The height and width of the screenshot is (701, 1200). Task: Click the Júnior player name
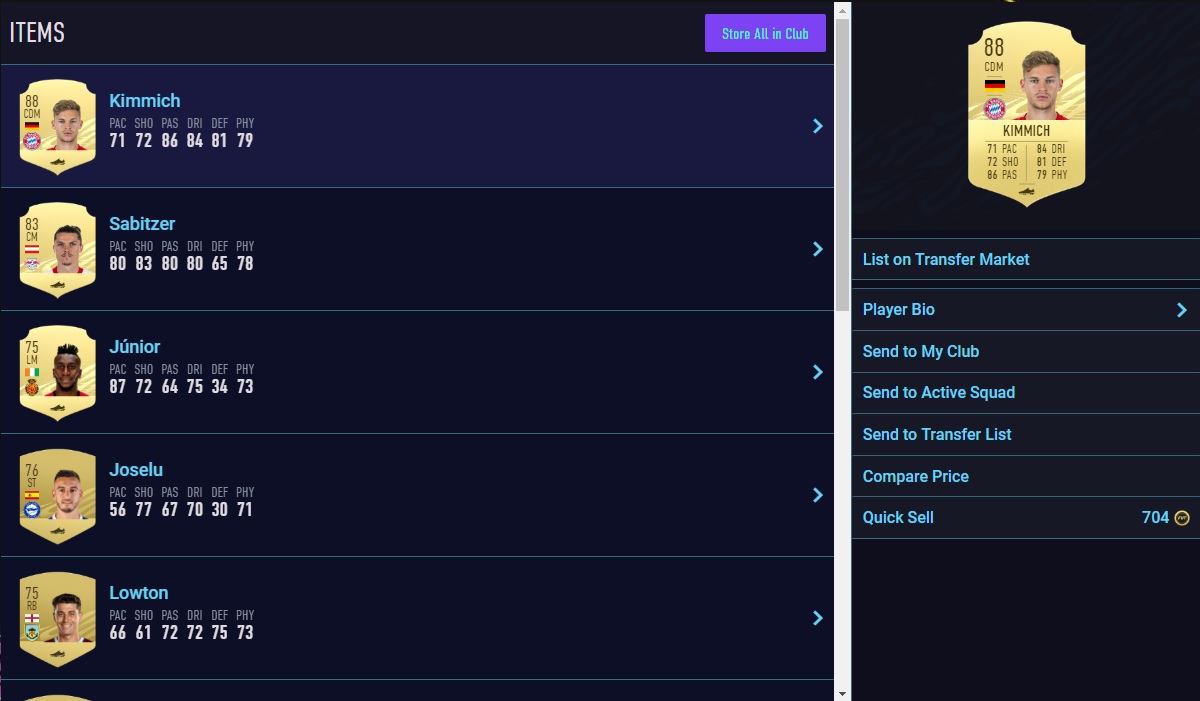pyautogui.click(x=135, y=347)
